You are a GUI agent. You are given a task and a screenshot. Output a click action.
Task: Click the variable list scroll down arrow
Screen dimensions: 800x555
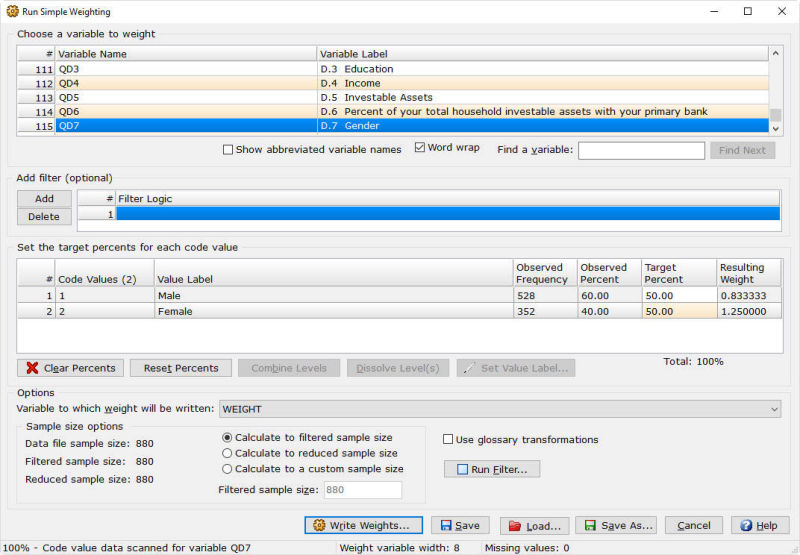[x=776, y=129]
